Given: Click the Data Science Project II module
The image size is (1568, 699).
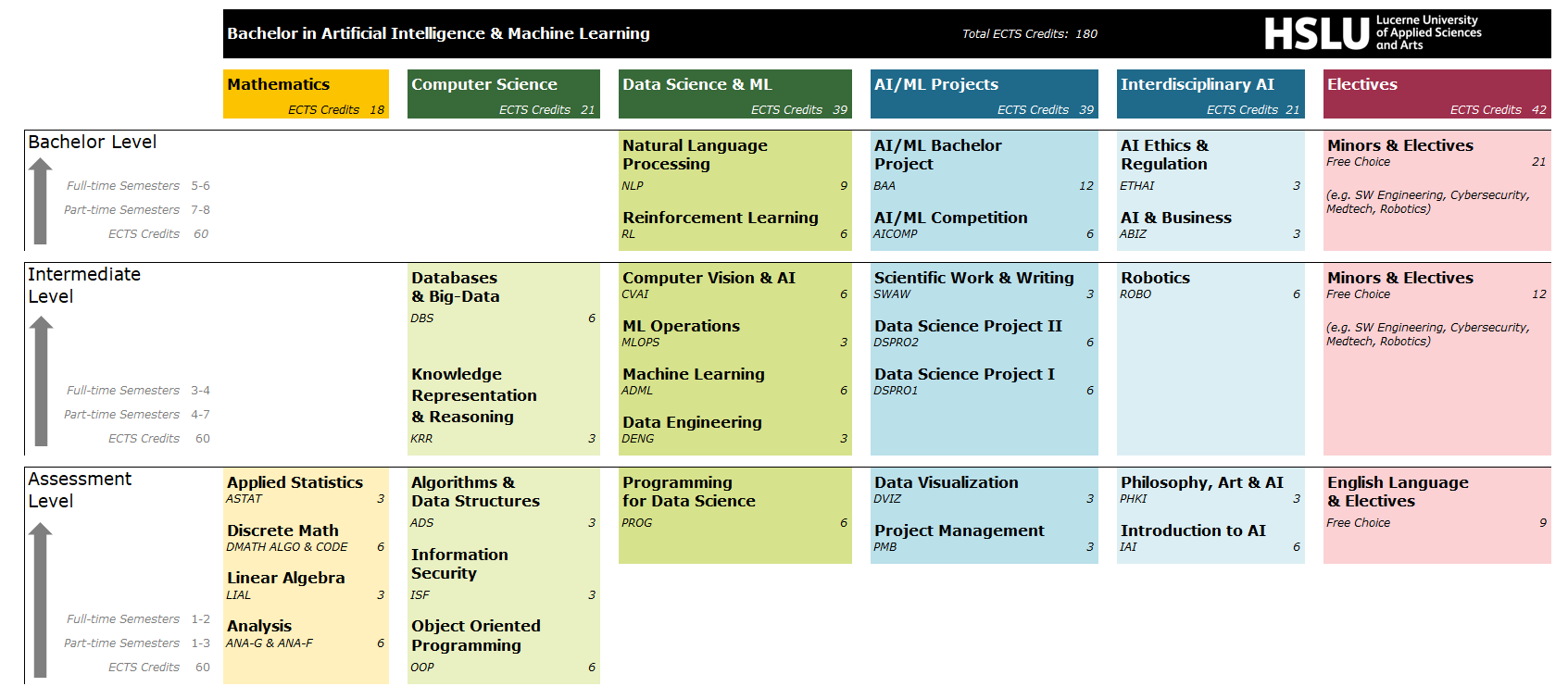Looking at the screenshot, I should tap(968, 327).
